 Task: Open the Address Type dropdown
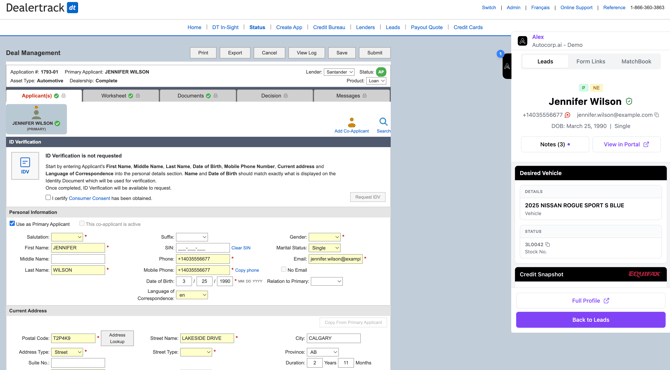coord(67,352)
